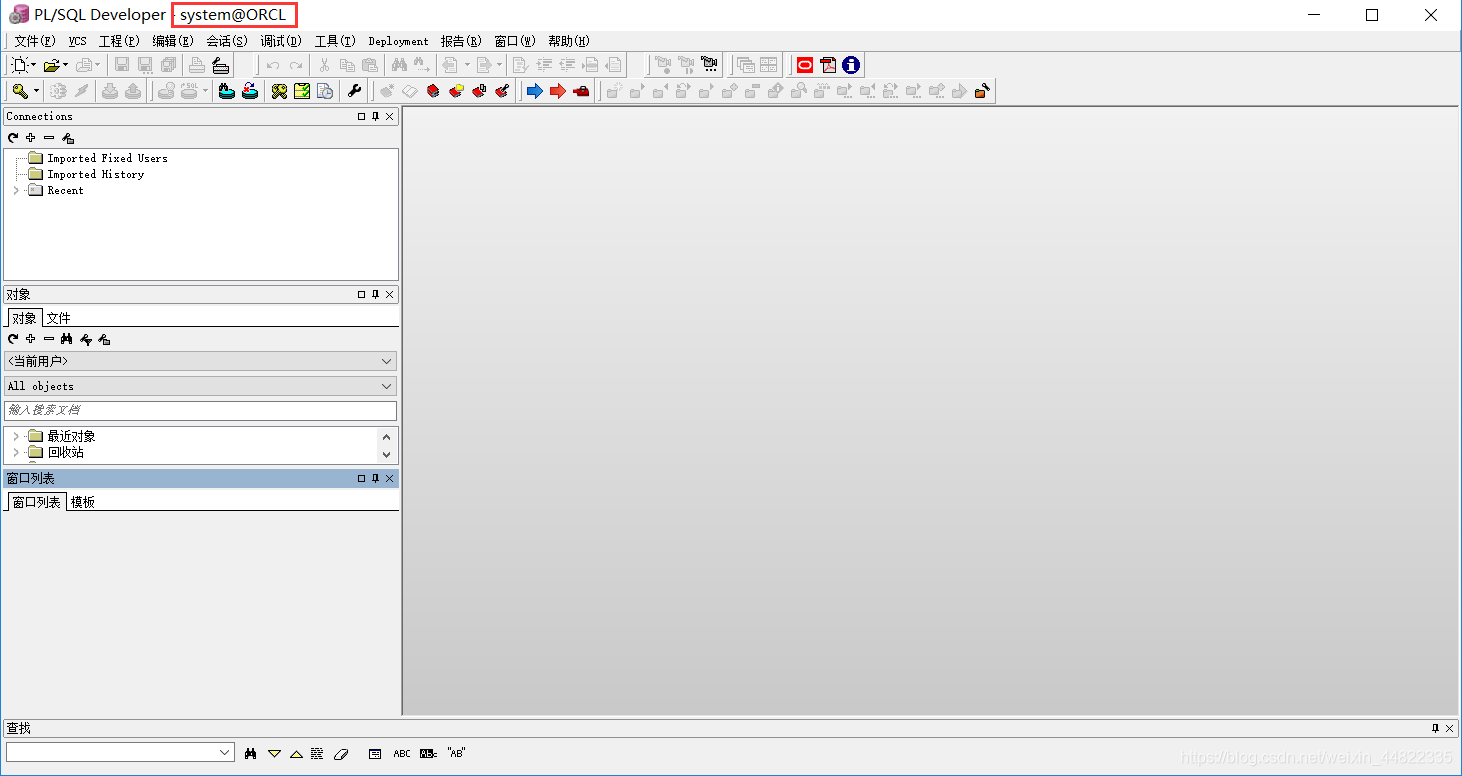Click the red Oracle logo icon
The height and width of the screenshot is (776, 1462).
[805, 65]
